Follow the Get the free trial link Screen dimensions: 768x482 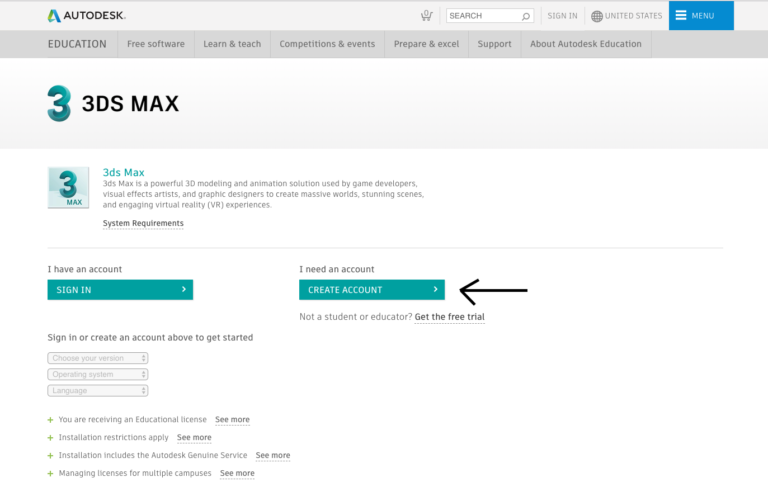pyautogui.click(x=450, y=317)
